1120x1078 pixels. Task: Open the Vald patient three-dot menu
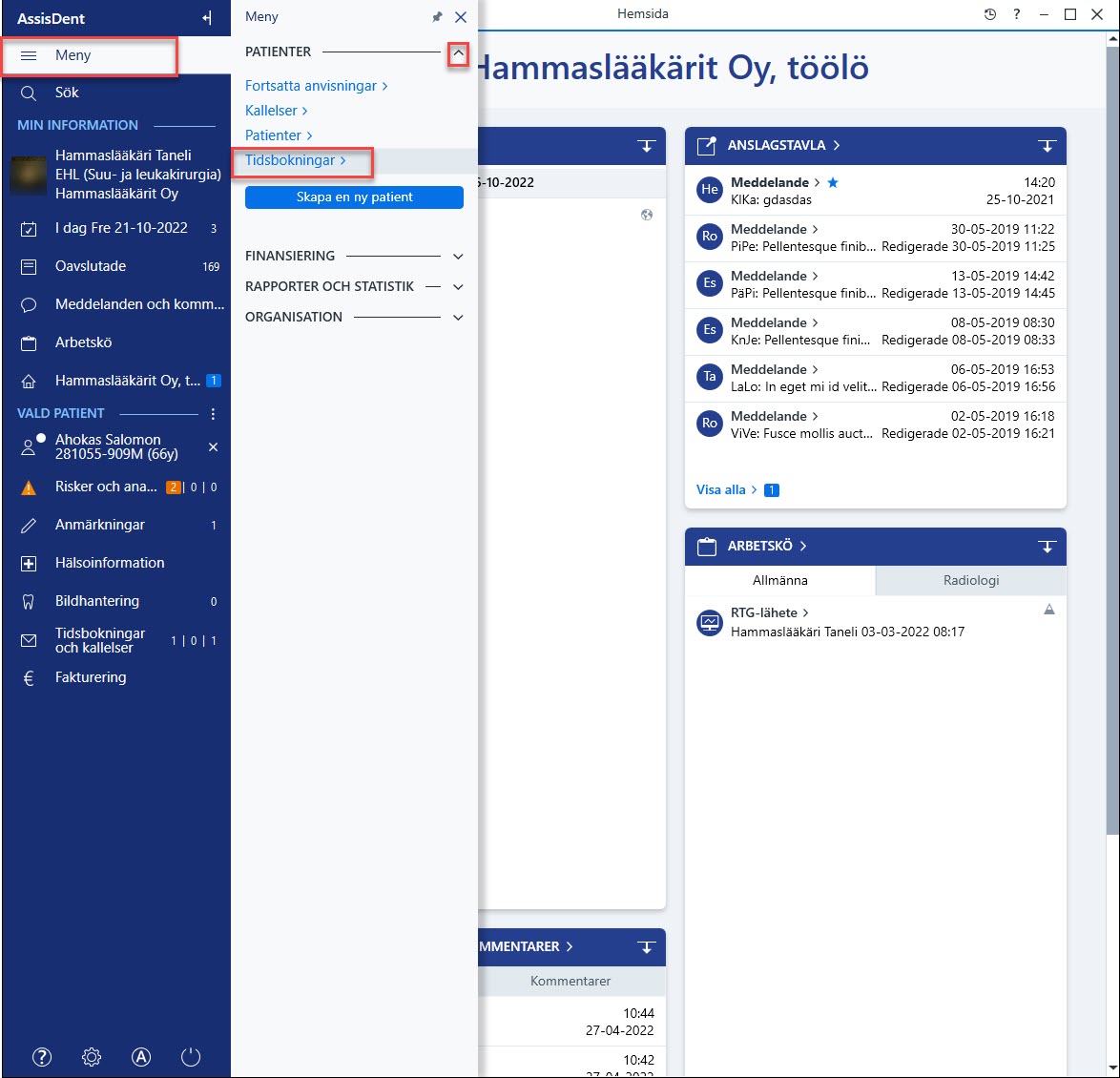pyautogui.click(x=213, y=414)
